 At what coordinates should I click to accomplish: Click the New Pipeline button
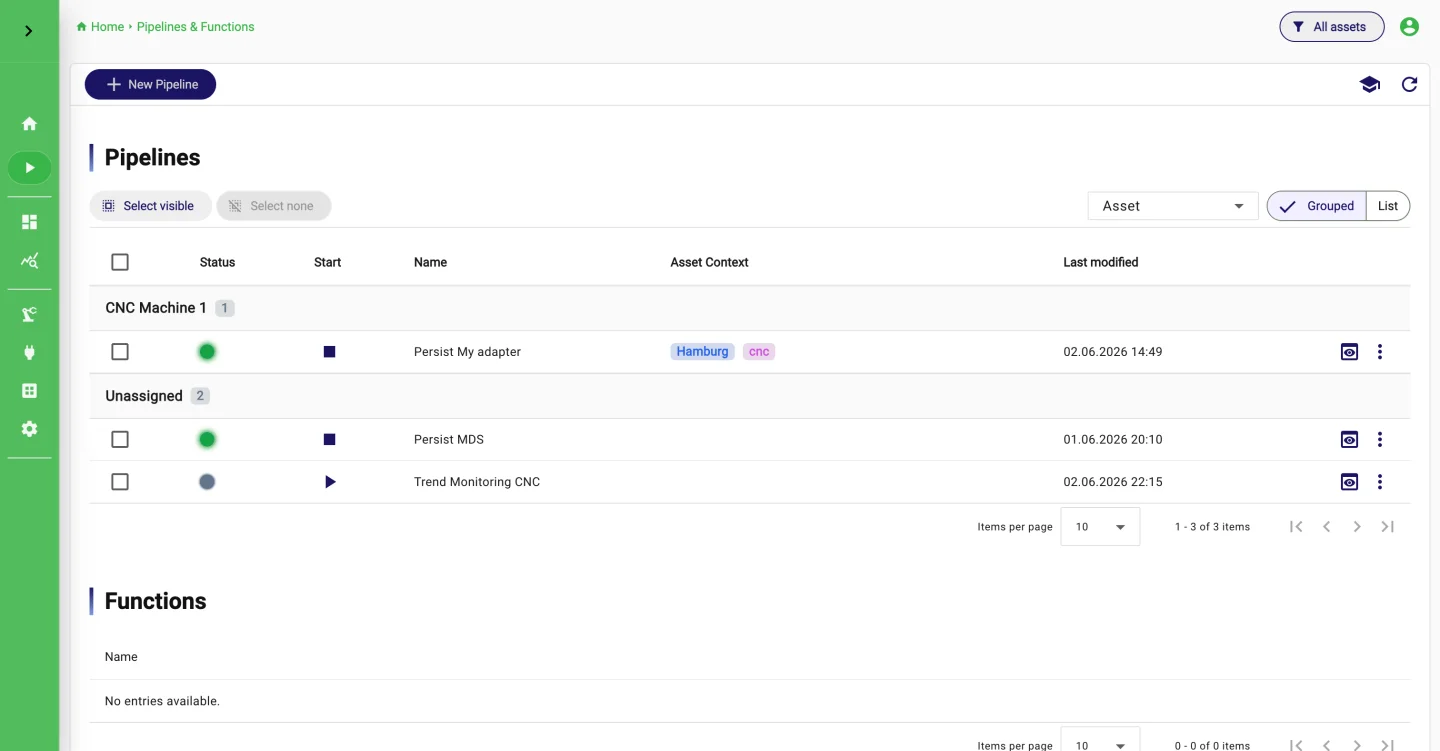tap(150, 85)
